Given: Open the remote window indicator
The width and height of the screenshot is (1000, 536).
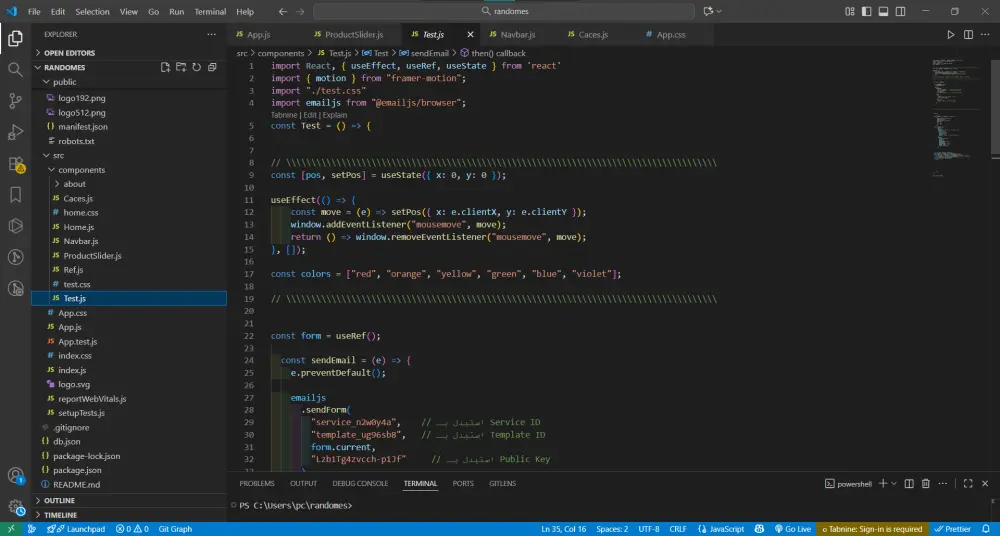Looking at the screenshot, I should pos(11,529).
